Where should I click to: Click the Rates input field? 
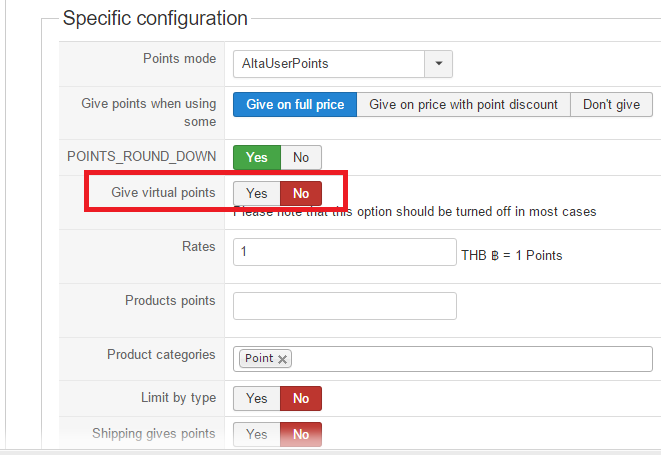[x=344, y=252]
